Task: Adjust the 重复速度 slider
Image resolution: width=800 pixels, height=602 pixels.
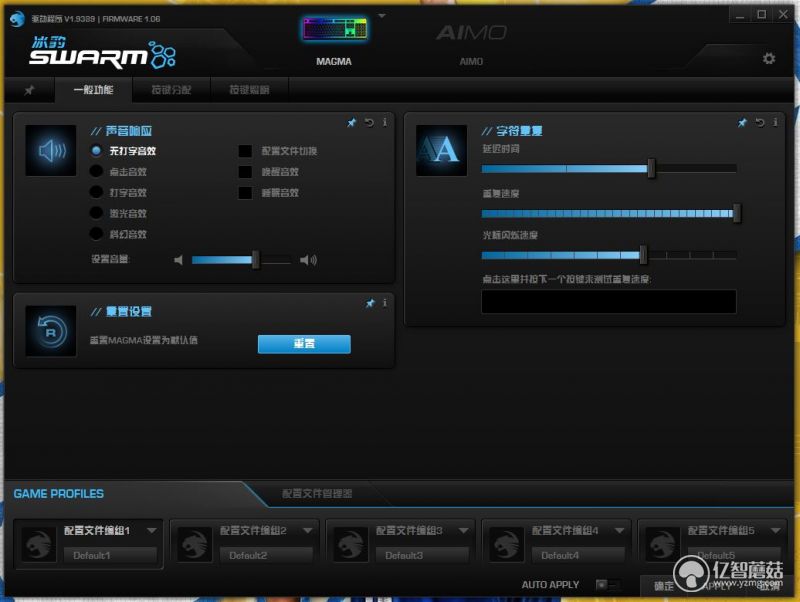Action: coord(609,213)
